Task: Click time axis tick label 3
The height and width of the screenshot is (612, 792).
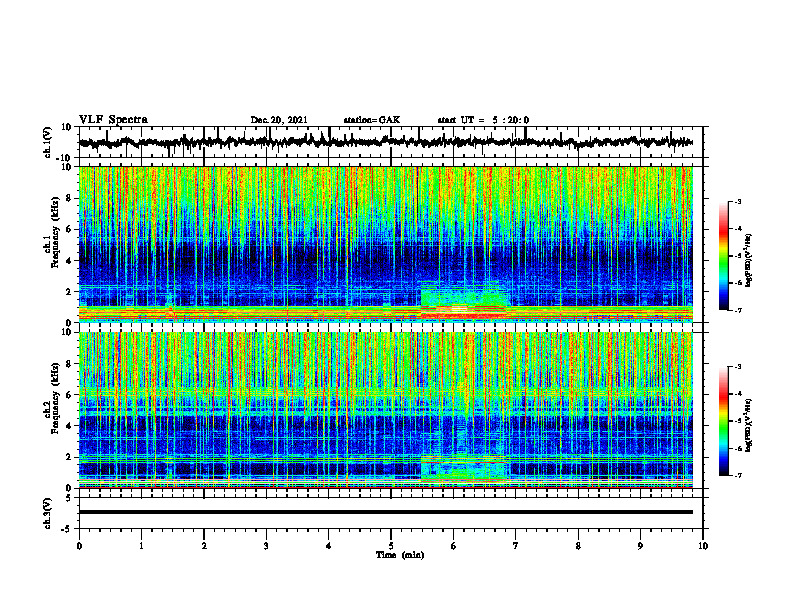Action: tap(266, 546)
